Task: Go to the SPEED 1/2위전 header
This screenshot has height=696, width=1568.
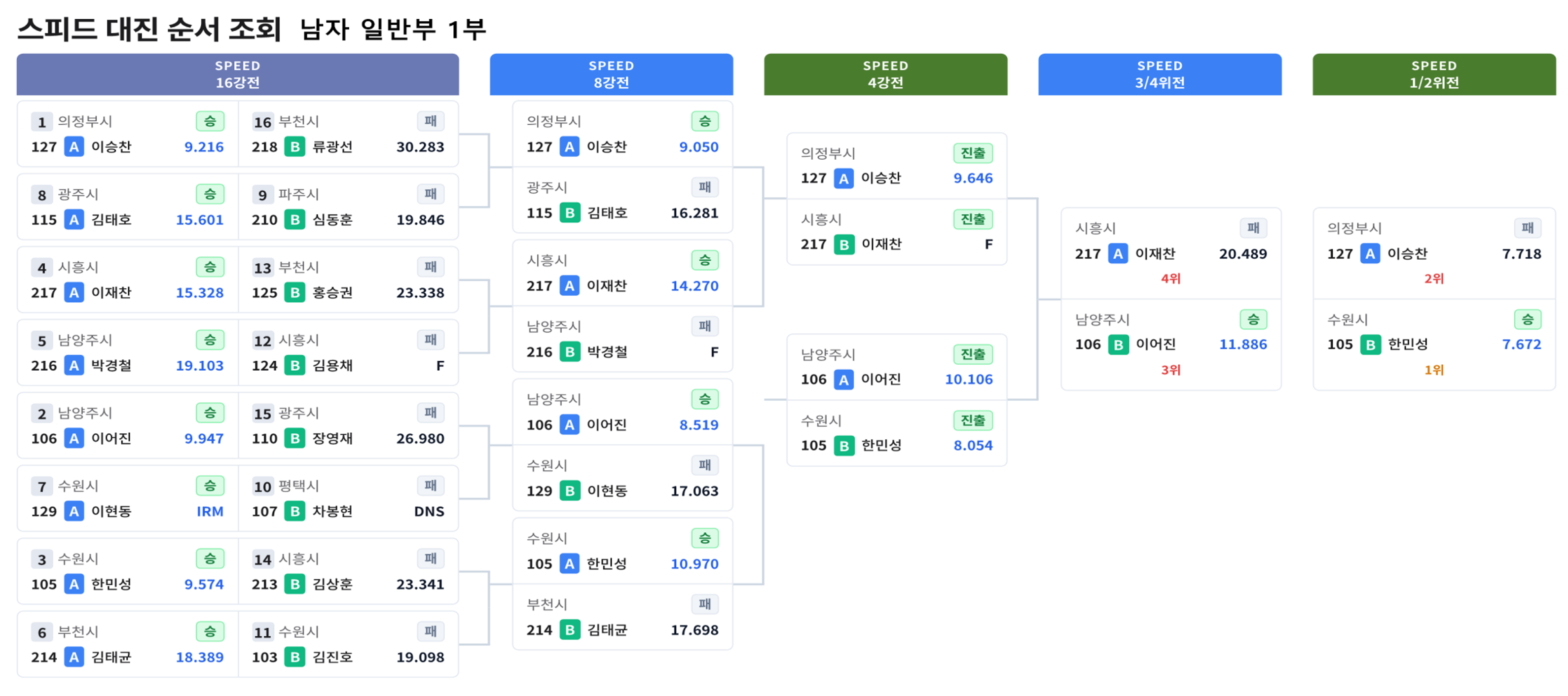Action: (x=1433, y=74)
